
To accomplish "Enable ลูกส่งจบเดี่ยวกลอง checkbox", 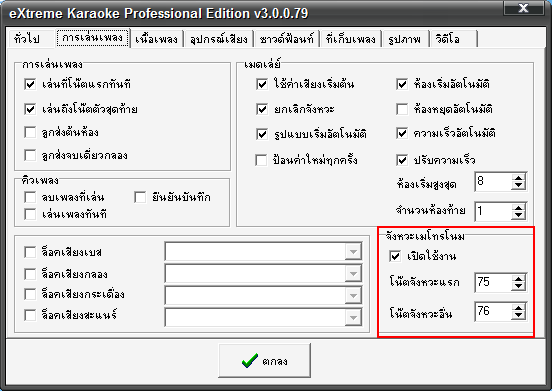I will pyautogui.click(x=30, y=155).
